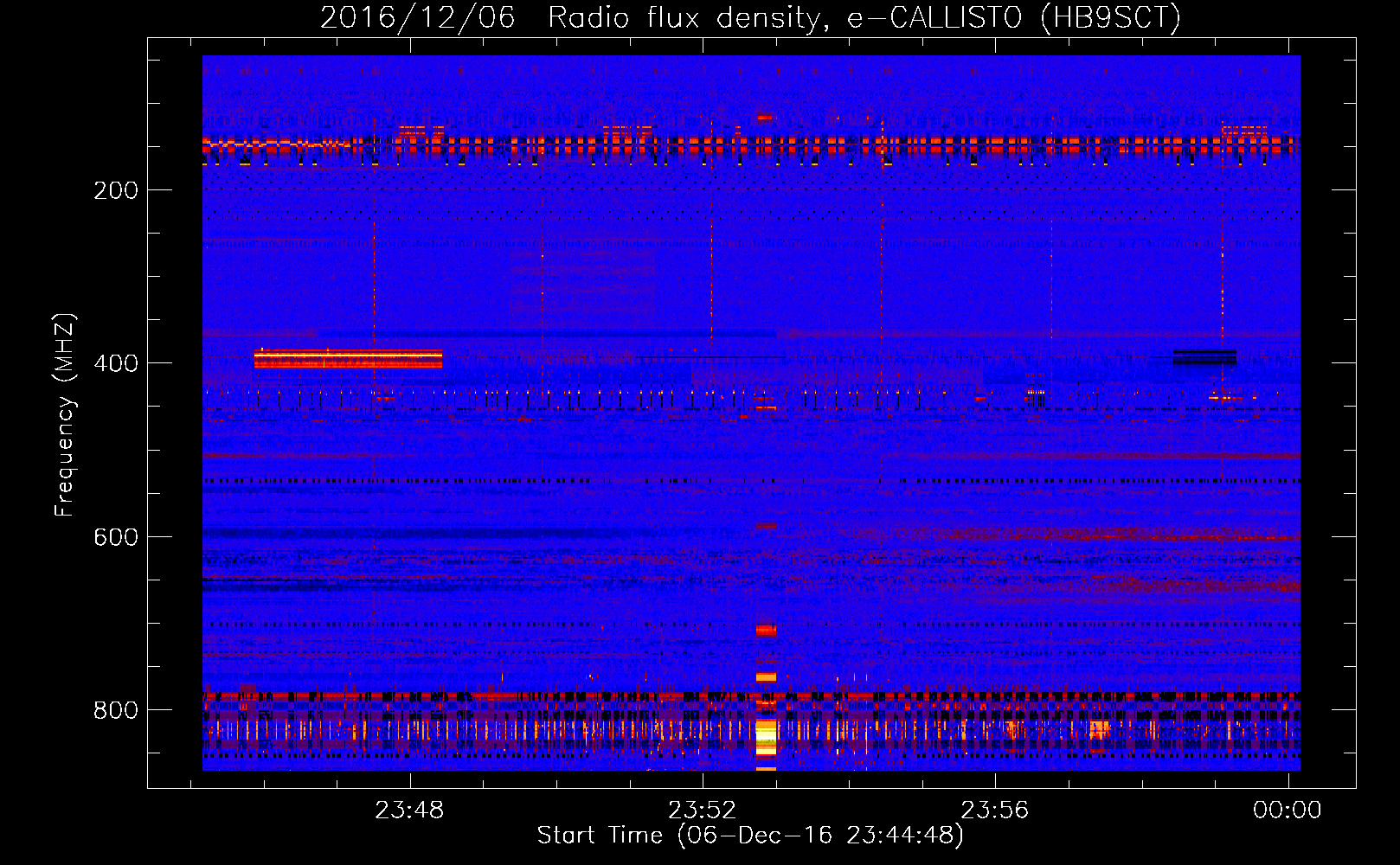Screen dimensions: 1400x865
Task: Click the 00:00 time tick label
Action: (1288, 811)
